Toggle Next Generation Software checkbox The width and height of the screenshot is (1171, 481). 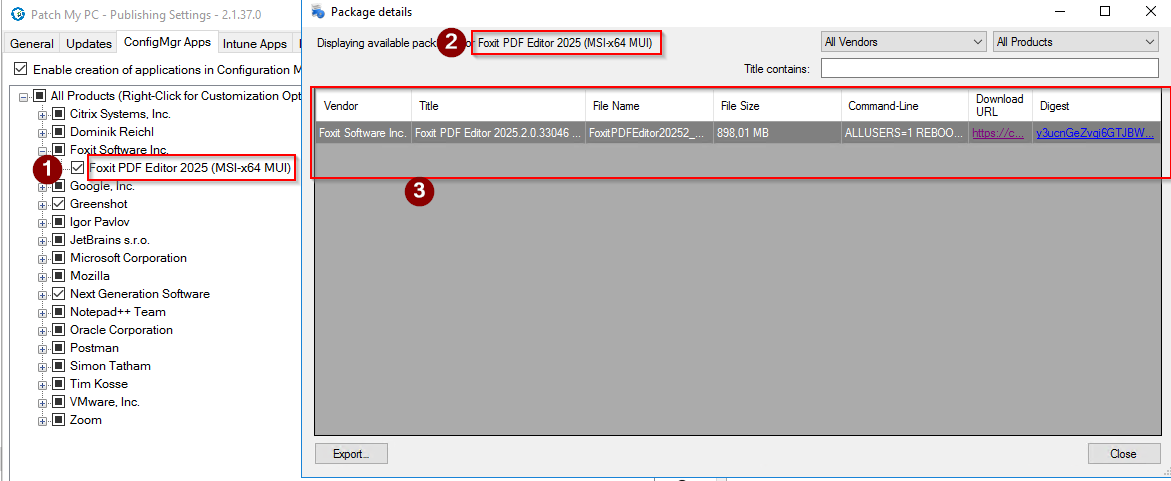[x=58, y=294]
